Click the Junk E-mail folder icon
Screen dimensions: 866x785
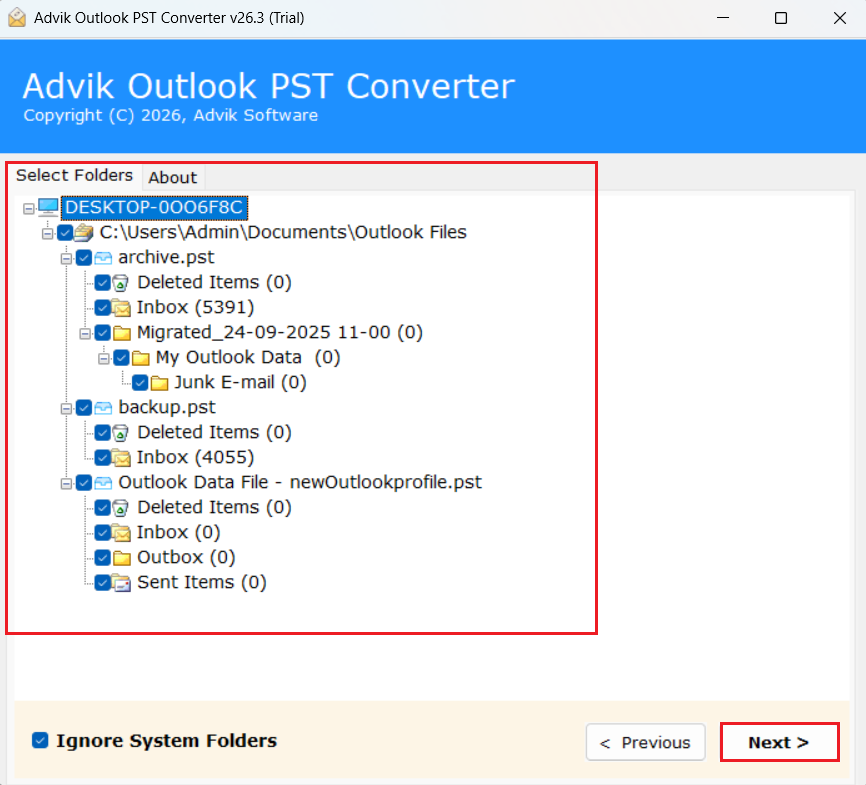click(159, 383)
